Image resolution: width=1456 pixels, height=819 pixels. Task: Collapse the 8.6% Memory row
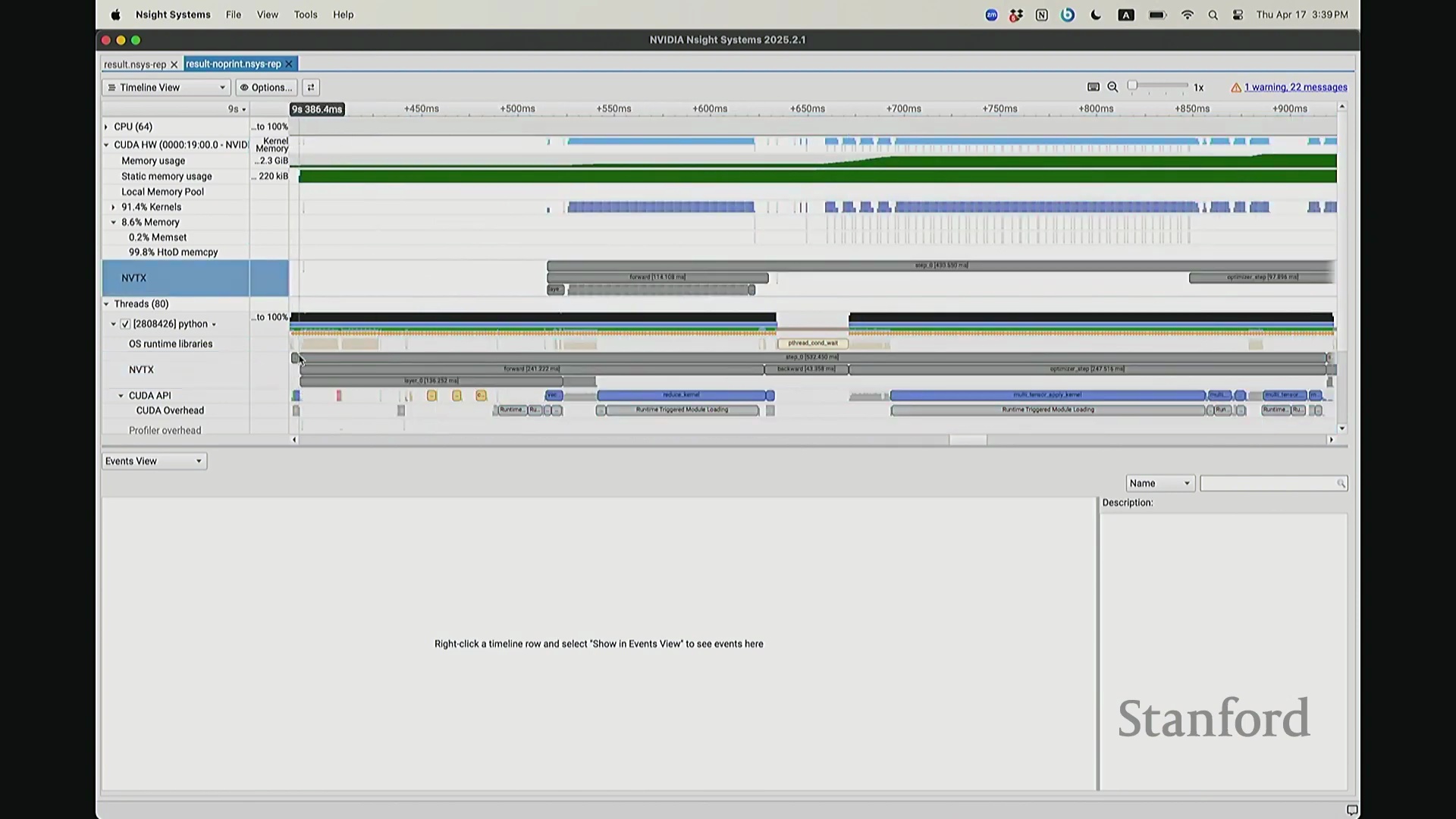click(x=114, y=222)
